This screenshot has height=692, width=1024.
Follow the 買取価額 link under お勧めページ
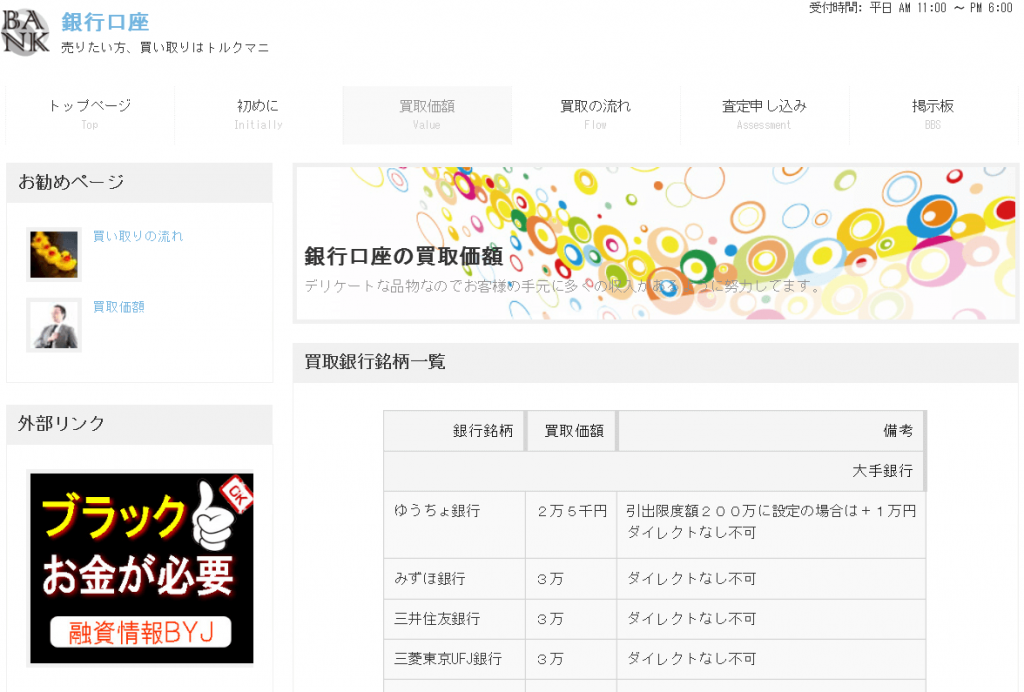click(x=120, y=306)
